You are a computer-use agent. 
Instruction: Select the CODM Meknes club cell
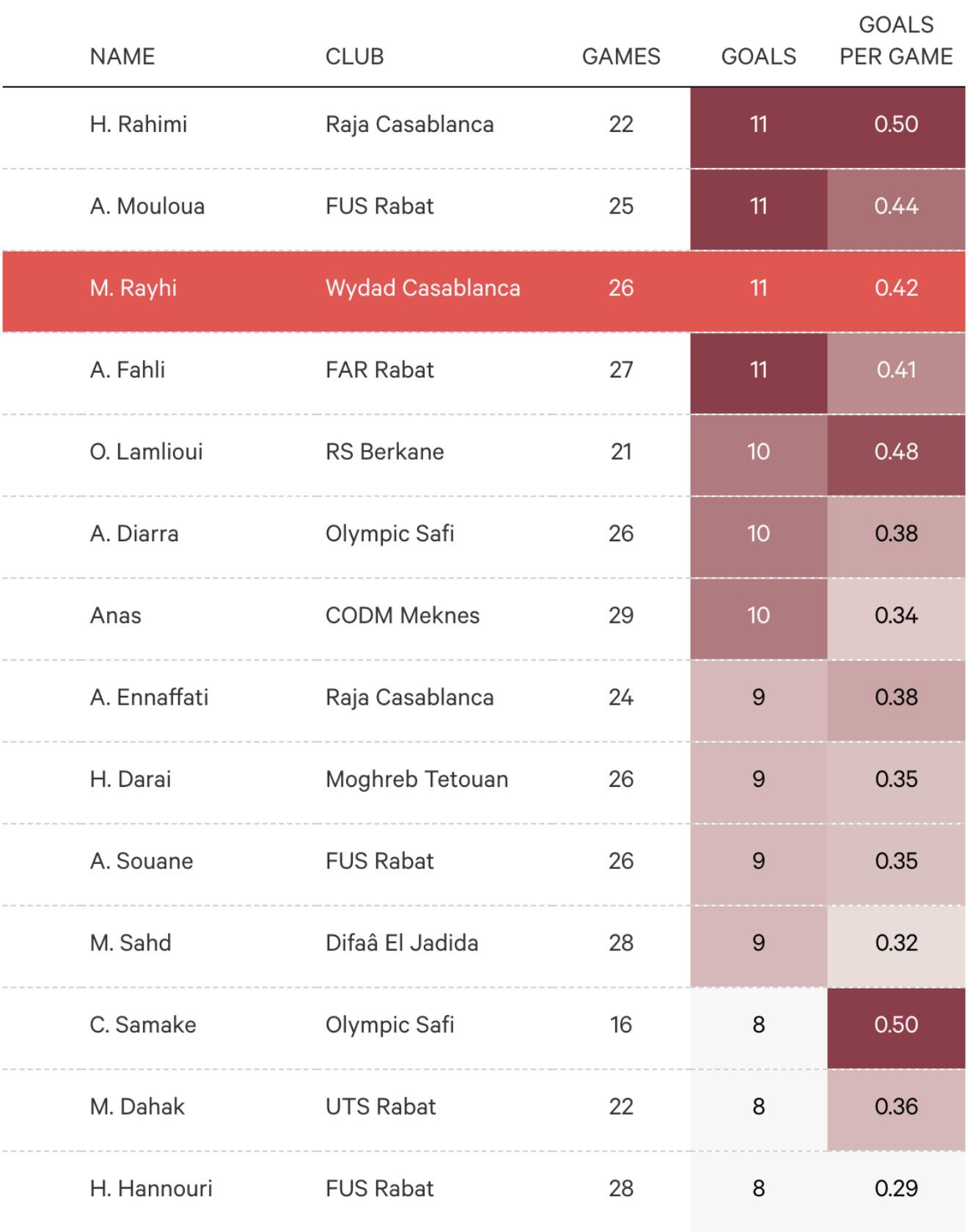(402, 615)
